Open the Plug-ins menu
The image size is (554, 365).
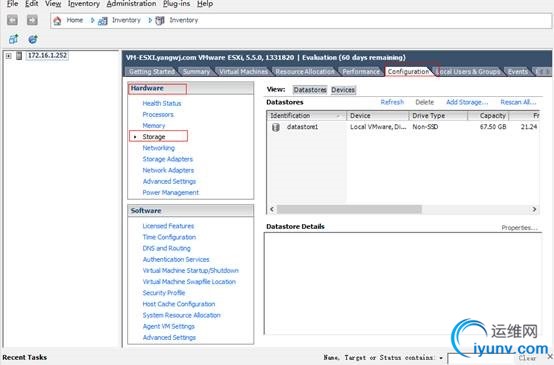click(176, 4)
